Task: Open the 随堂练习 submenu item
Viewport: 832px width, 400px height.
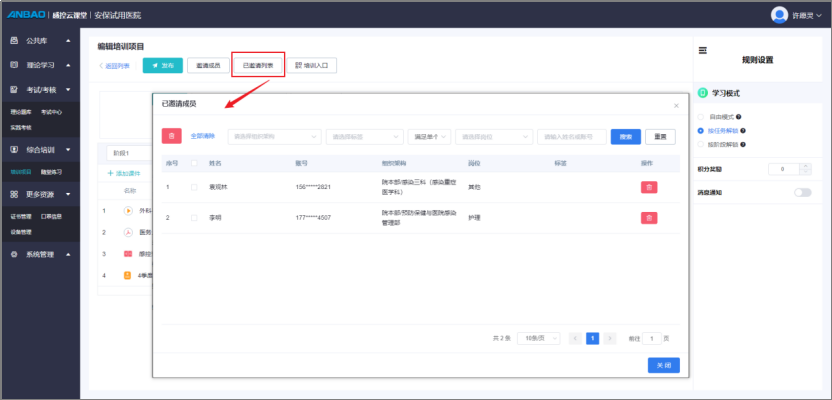Action: point(51,172)
